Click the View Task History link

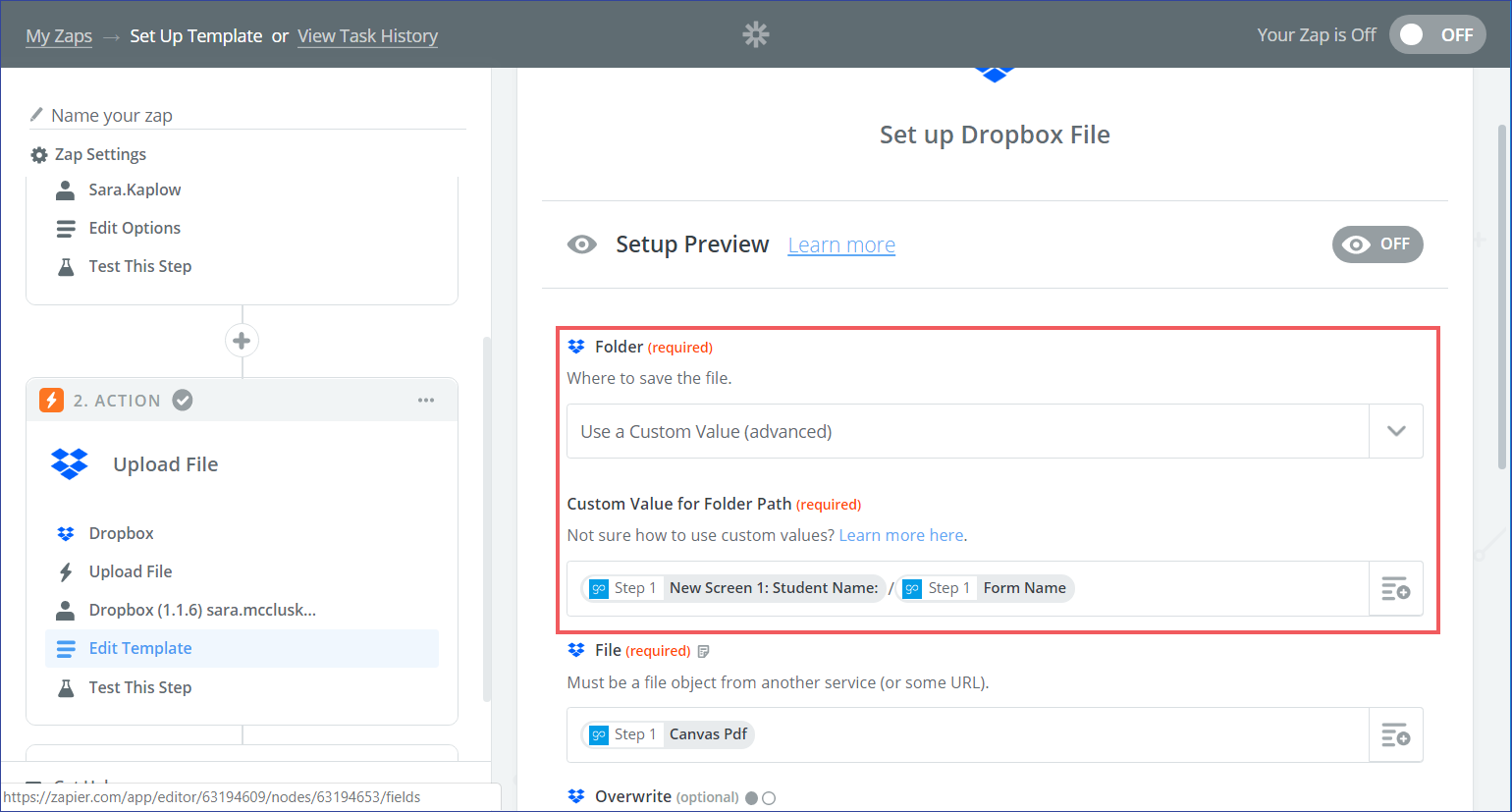click(x=367, y=35)
